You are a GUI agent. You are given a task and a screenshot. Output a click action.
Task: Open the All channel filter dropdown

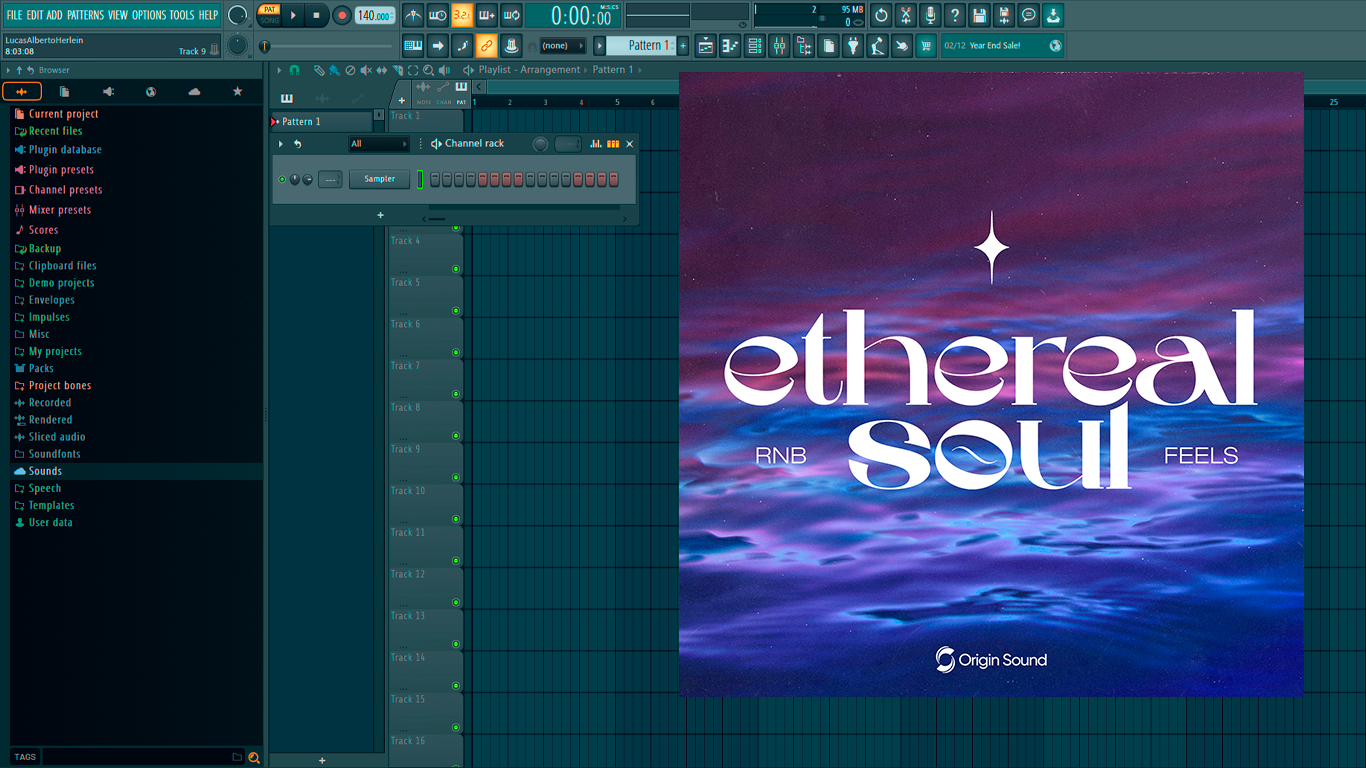pyautogui.click(x=379, y=144)
